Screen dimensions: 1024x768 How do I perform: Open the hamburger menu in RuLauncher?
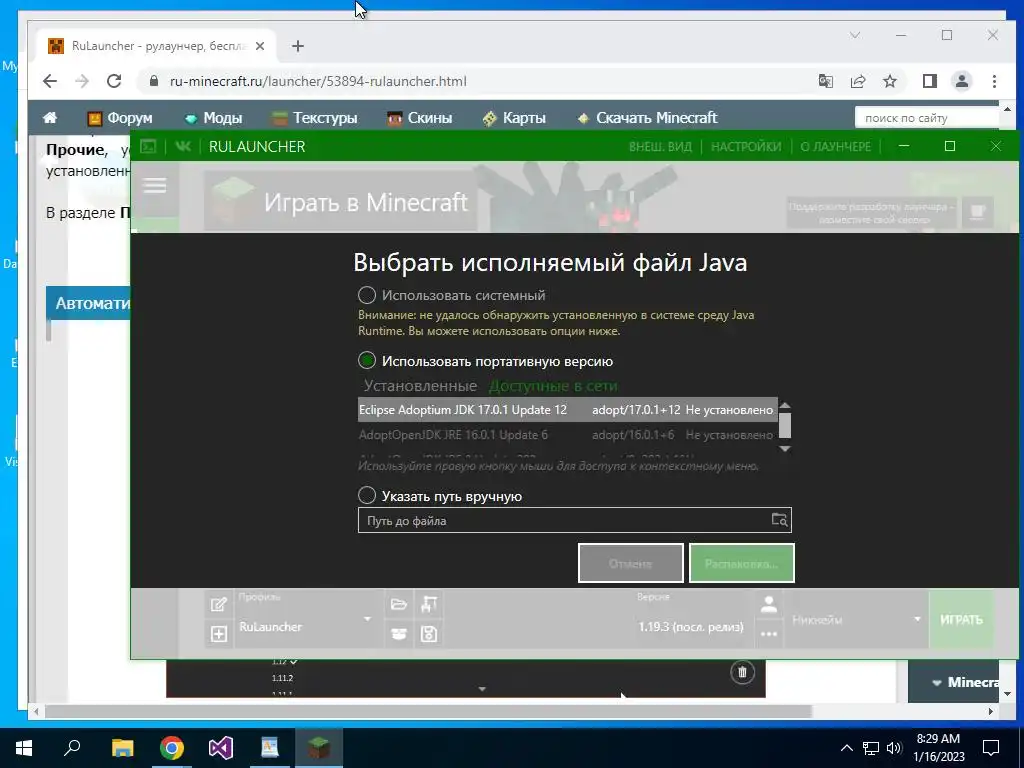155,186
